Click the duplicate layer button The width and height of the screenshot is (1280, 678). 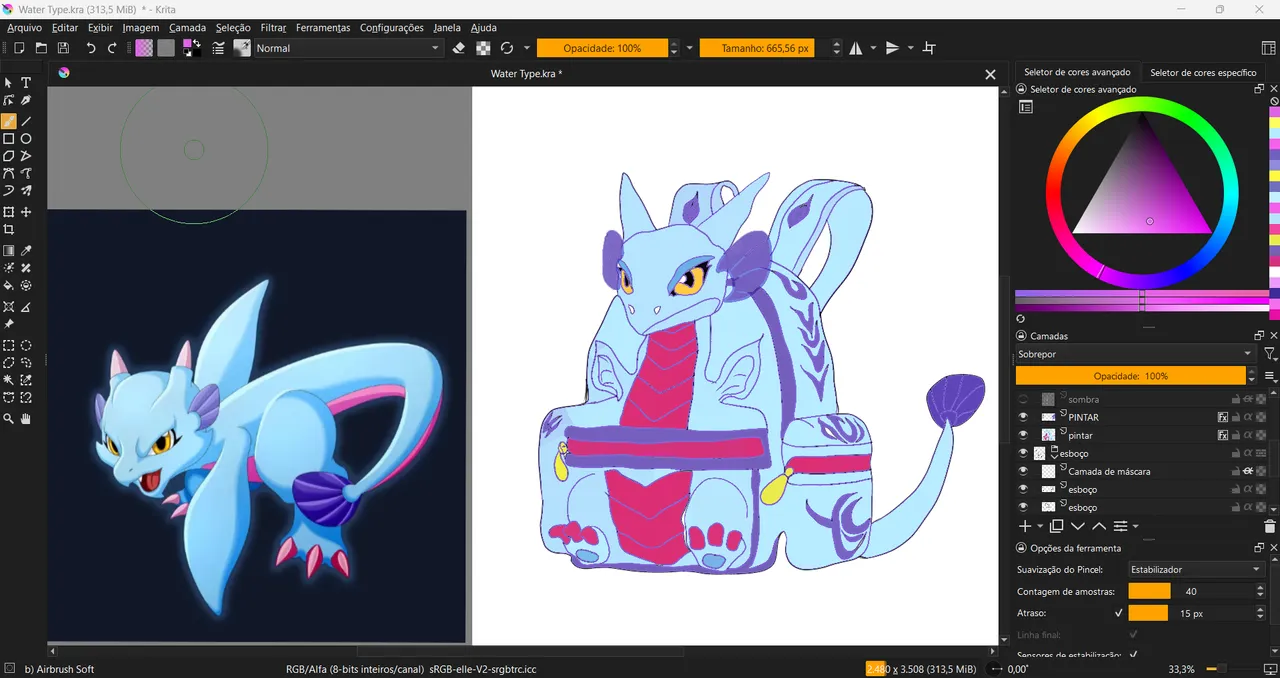click(x=1056, y=526)
